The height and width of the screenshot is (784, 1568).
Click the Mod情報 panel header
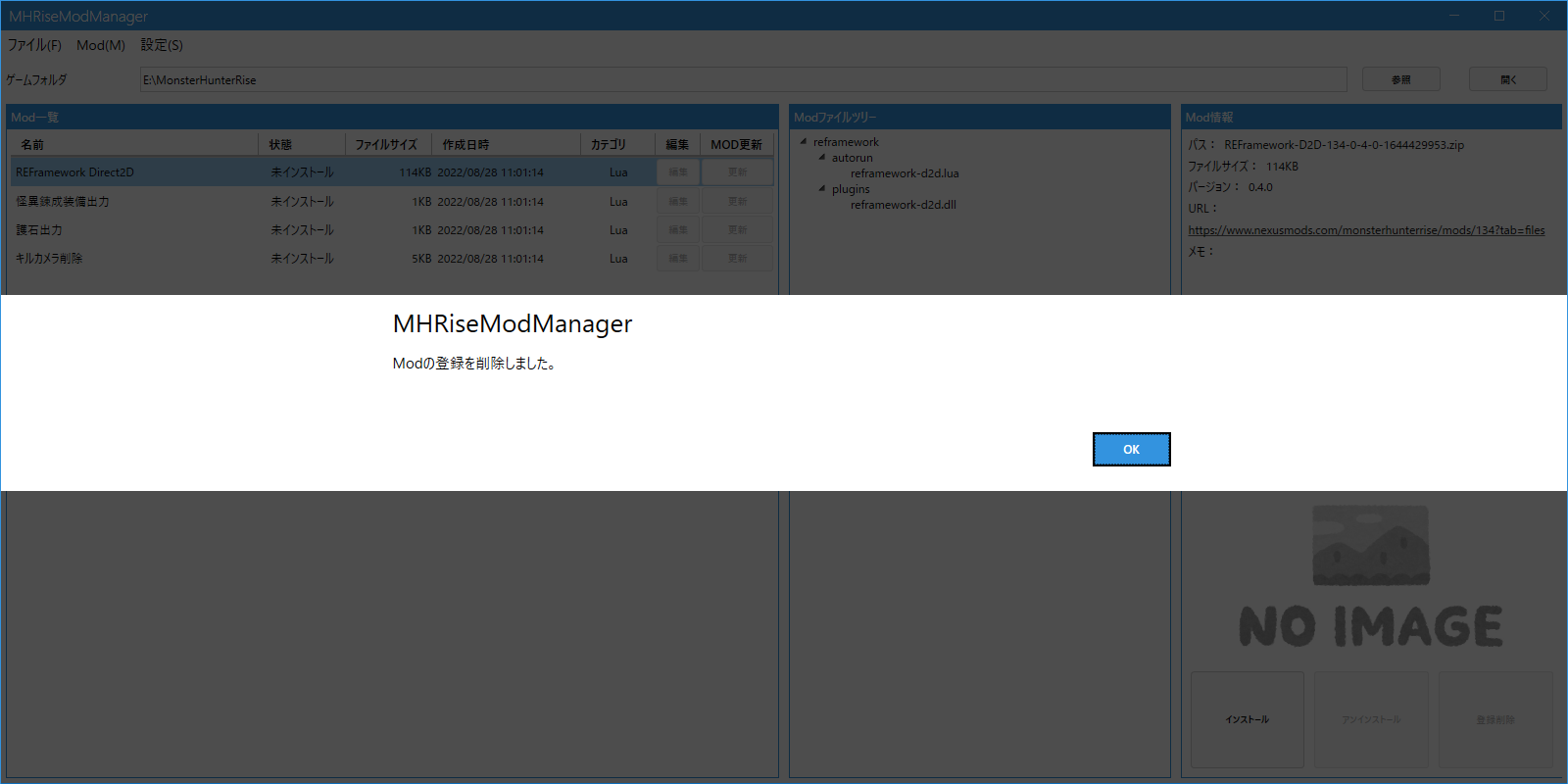tap(1371, 117)
